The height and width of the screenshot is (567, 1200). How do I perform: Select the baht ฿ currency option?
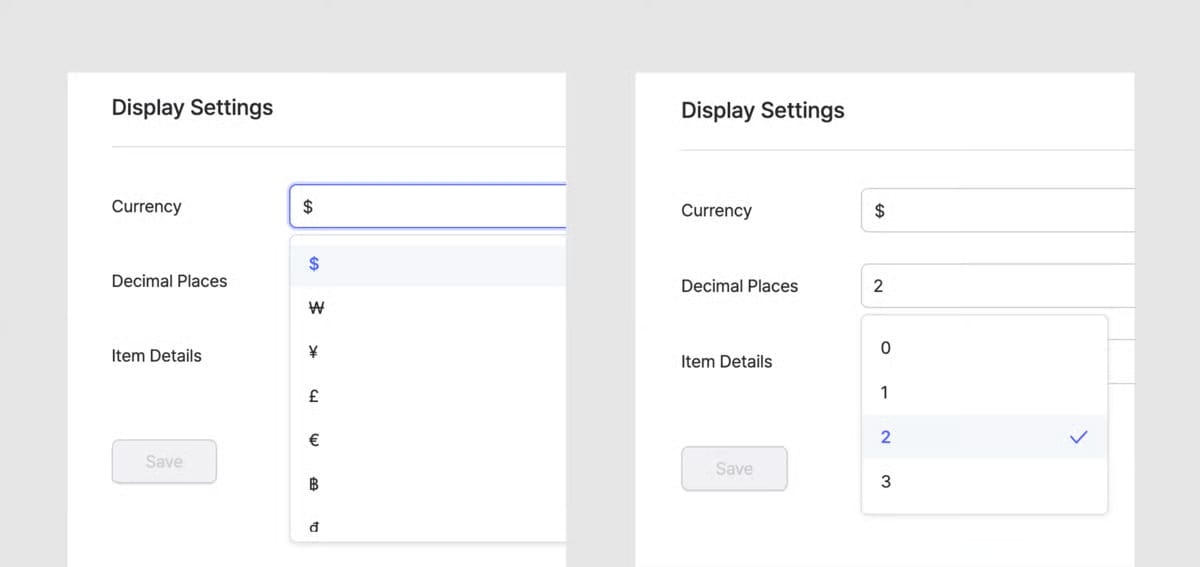[428, 484]
